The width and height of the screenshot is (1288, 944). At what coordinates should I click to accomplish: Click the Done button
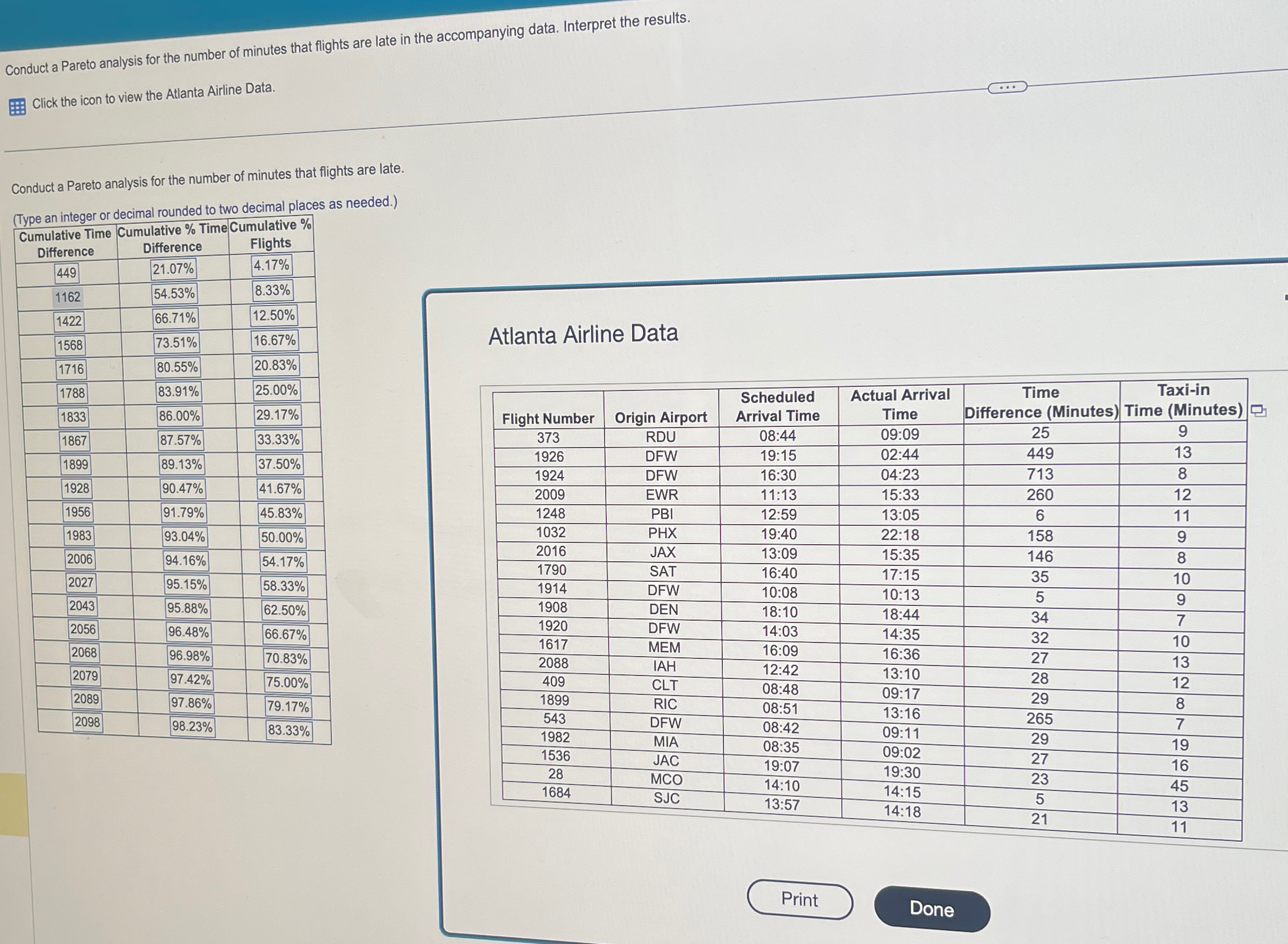point(931,909)
